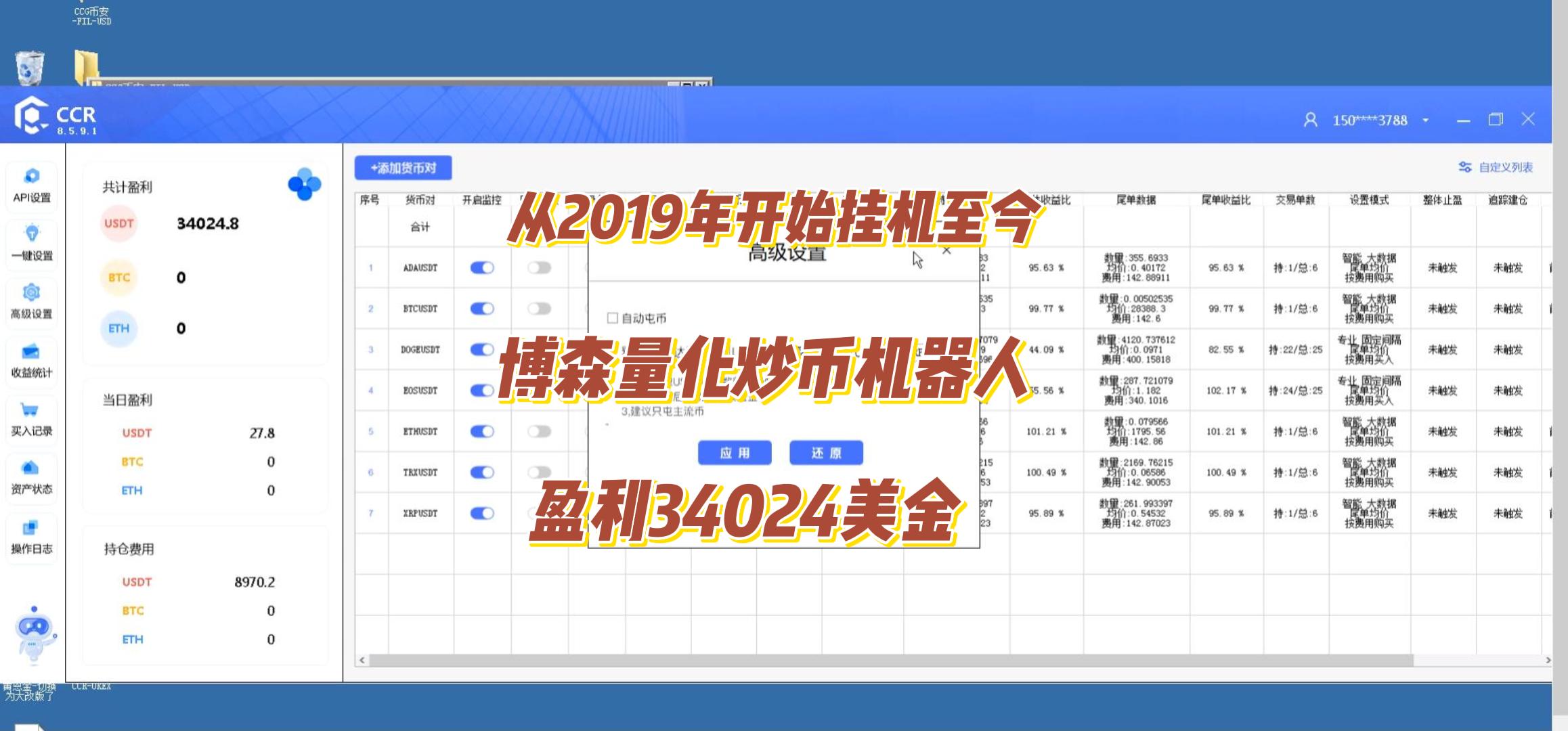The width and height of the screenshot is (1568, 731).
Task: Click the 自定义列表 settings sliders icon
Action: click(x=1465, y=167)
